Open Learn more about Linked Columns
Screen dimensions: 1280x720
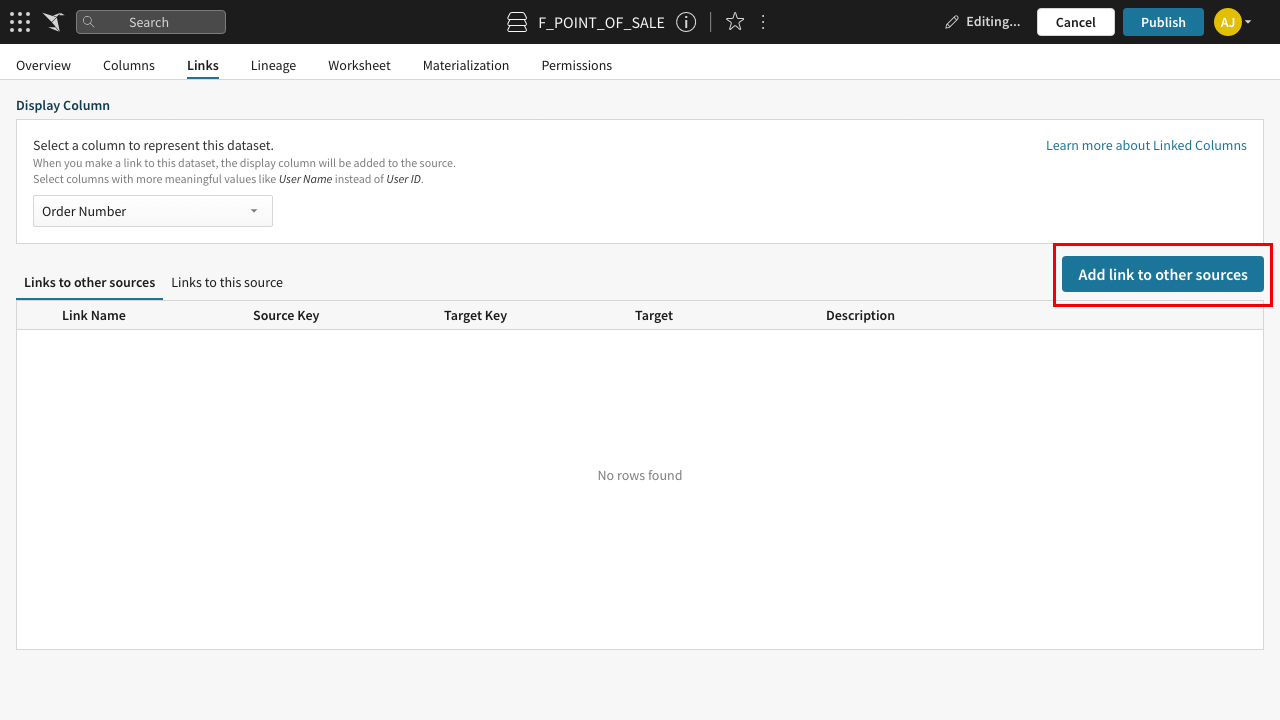pyautogui.click(x=1146, y=145)
